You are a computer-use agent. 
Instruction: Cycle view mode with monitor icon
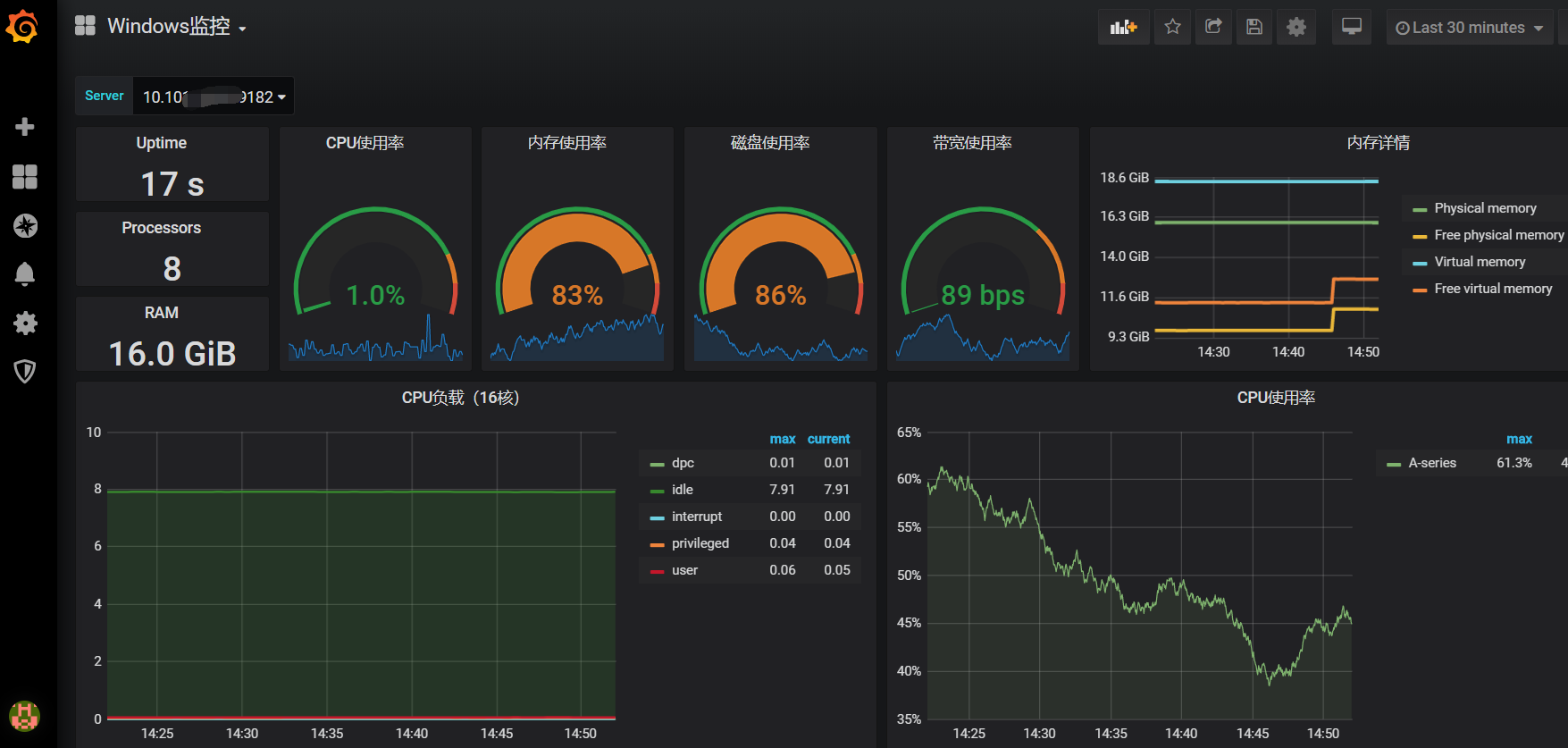click(1352, 28)
